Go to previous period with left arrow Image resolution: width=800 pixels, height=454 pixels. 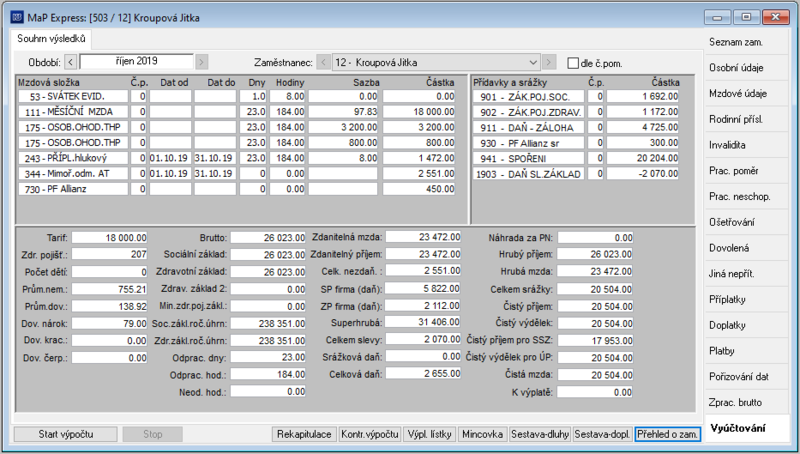71,62
